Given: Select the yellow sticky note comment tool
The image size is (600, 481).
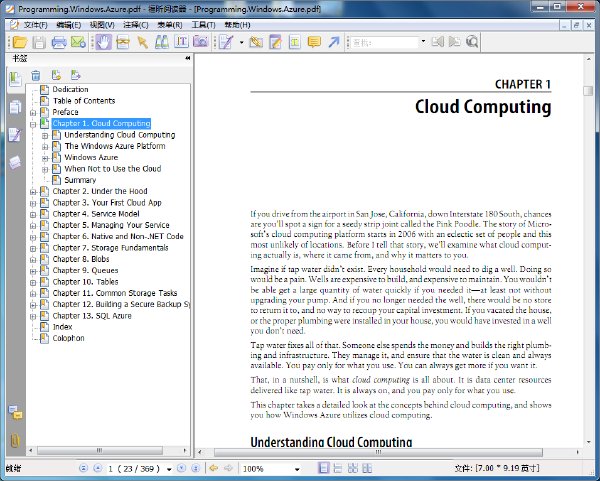Looking at the screenshot, I should (x=314, y=42).
